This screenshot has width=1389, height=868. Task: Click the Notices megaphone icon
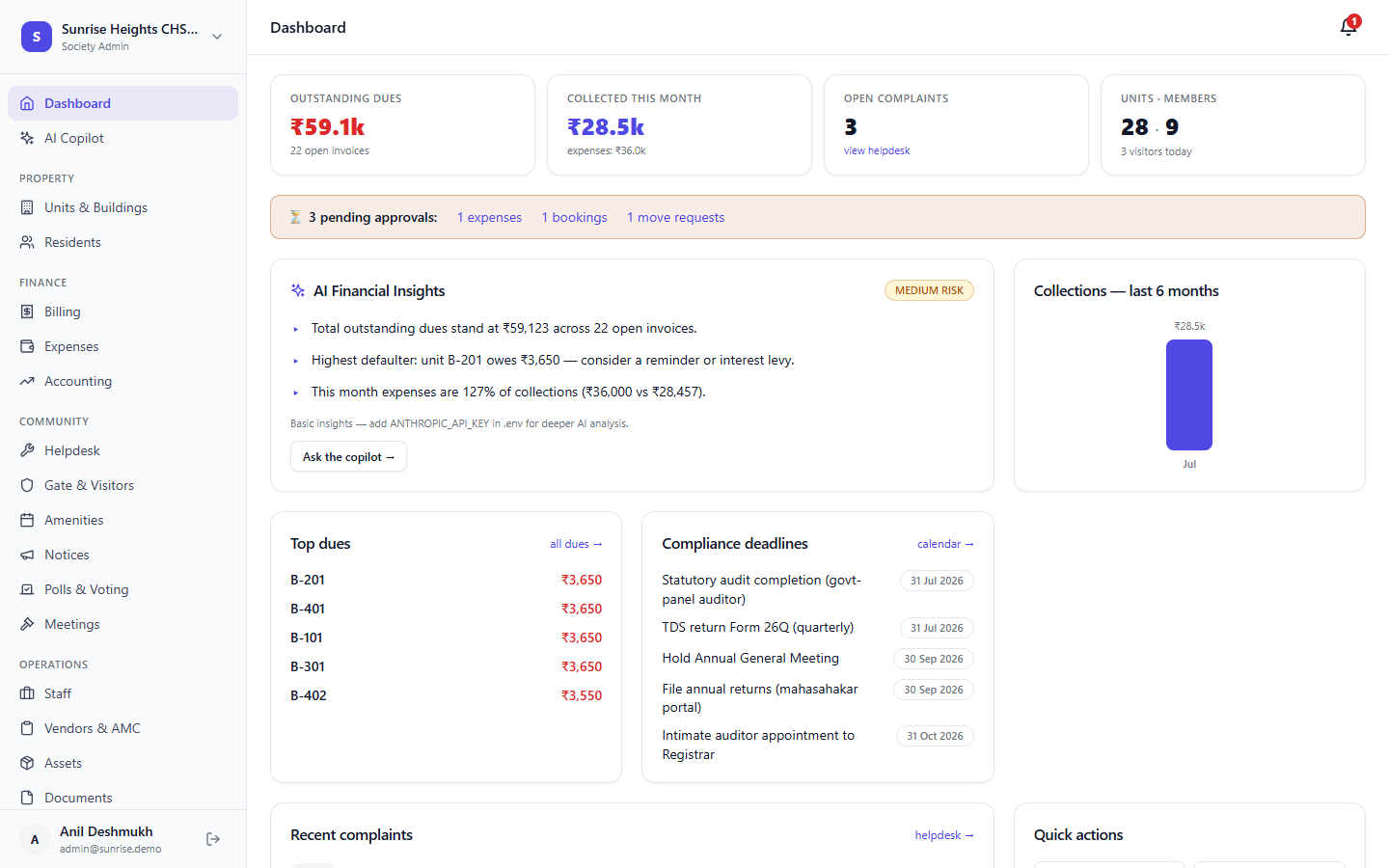pyautogui.click(x=27, y=555)
